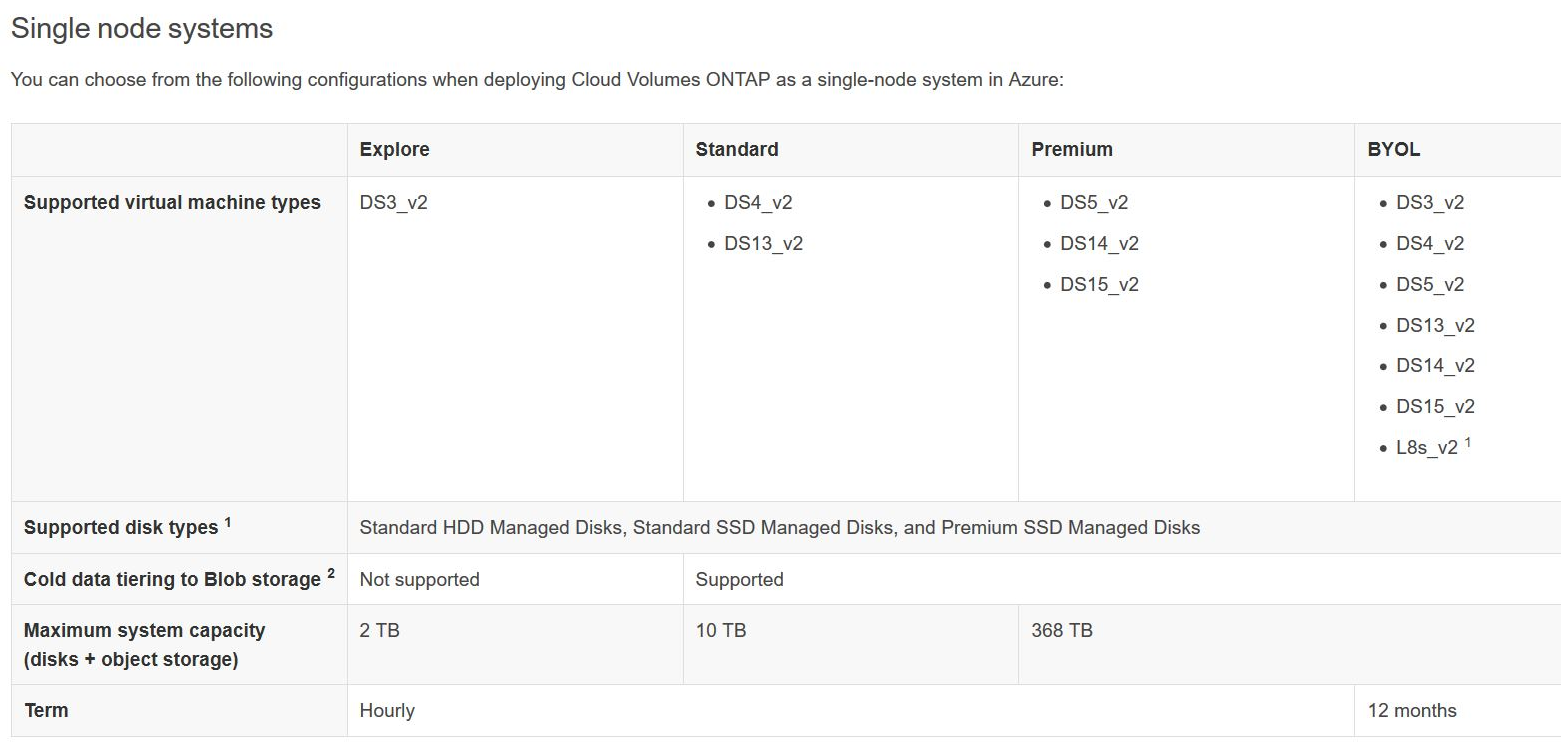The width and height of the screenshot is (1561, 742).
Task: Click the L8s_v2 entry in BYOL list
Action: tap(1427, 448)
